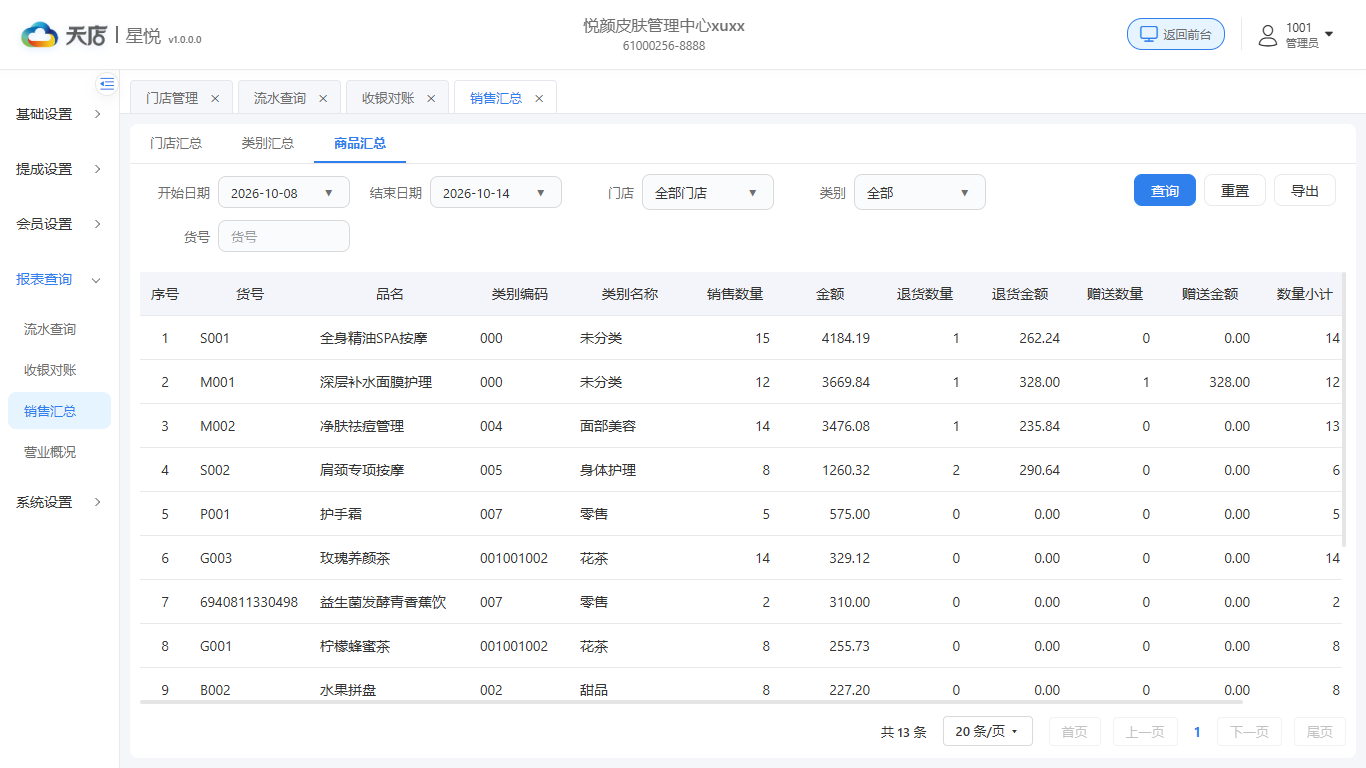Close the 销售汇总 tab
This screenshot has width=1366, height=768.
(539, 98)
